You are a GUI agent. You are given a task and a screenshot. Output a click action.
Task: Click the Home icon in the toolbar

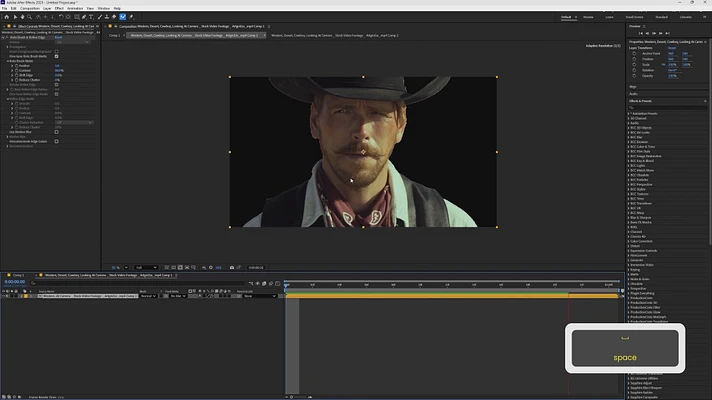(7, 17)
